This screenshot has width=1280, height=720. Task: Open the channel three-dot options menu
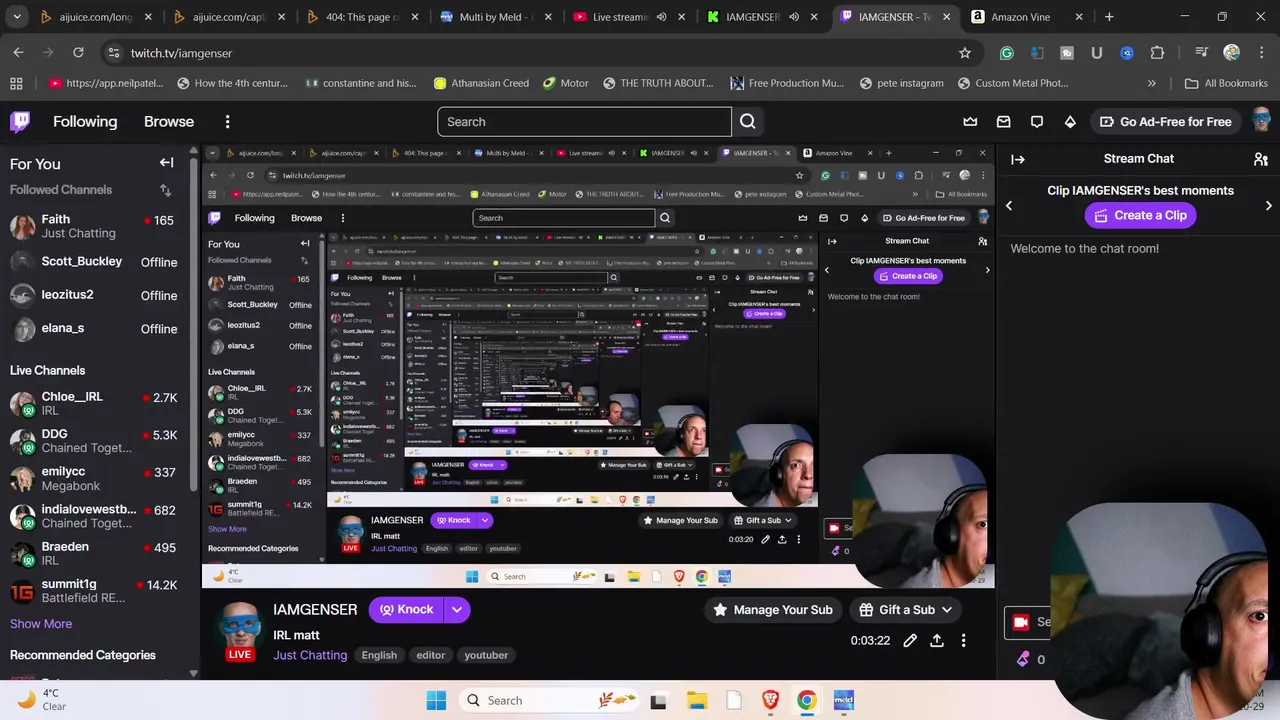tap(963, 640)
